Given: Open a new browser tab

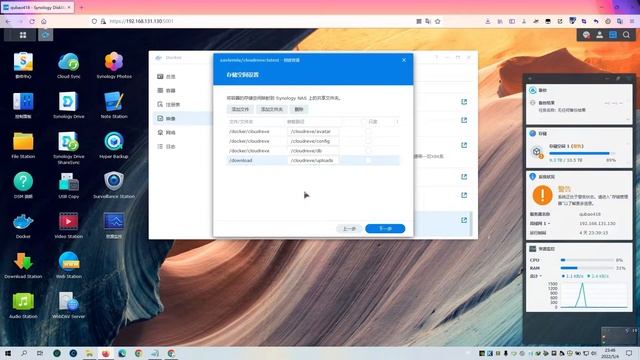Looking at the screenshot, I should point(81,7).
